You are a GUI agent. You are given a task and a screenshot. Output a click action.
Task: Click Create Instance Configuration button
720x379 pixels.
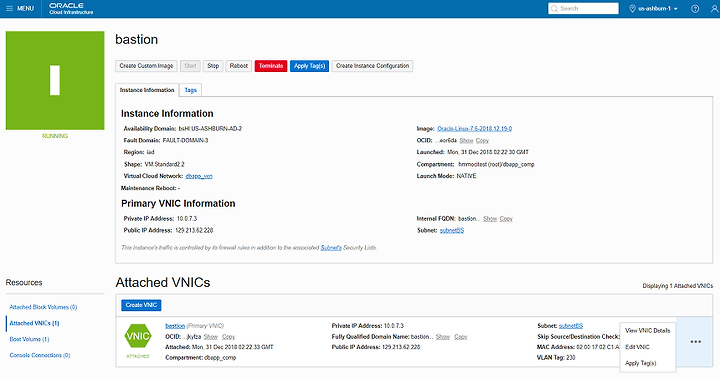coord(372,66)
